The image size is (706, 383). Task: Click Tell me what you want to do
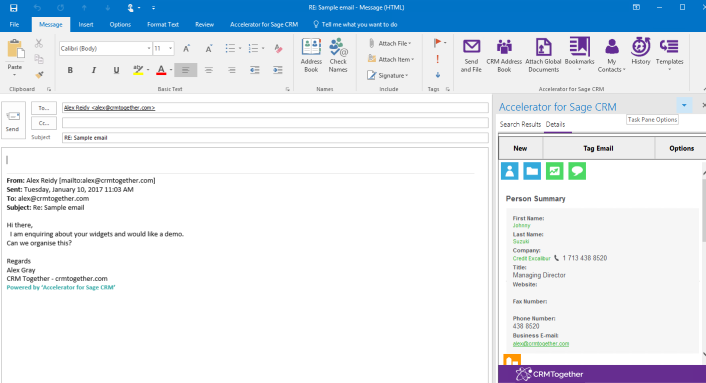pyautogui.click(x=355, y=24)
